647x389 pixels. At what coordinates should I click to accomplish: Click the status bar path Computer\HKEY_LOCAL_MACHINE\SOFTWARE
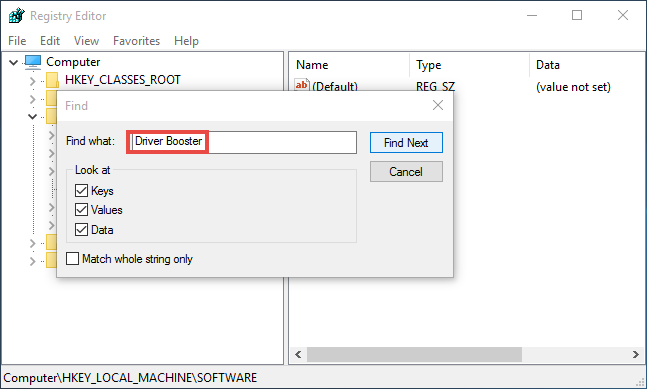[x=130, y=377]
